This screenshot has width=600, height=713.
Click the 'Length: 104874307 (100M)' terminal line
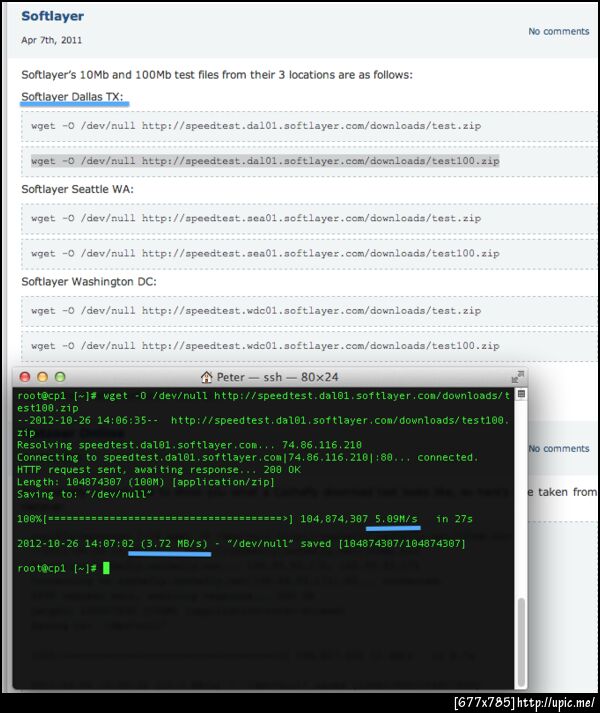tap(146, 482)
